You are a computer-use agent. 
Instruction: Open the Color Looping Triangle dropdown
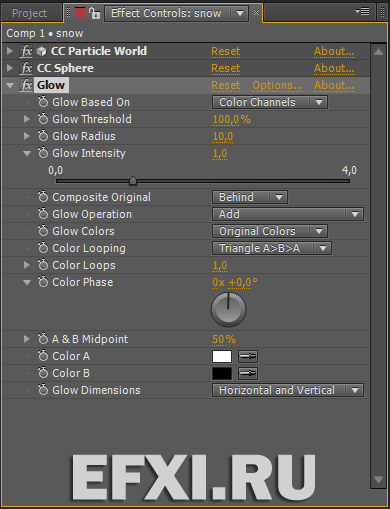coord(272,248)
